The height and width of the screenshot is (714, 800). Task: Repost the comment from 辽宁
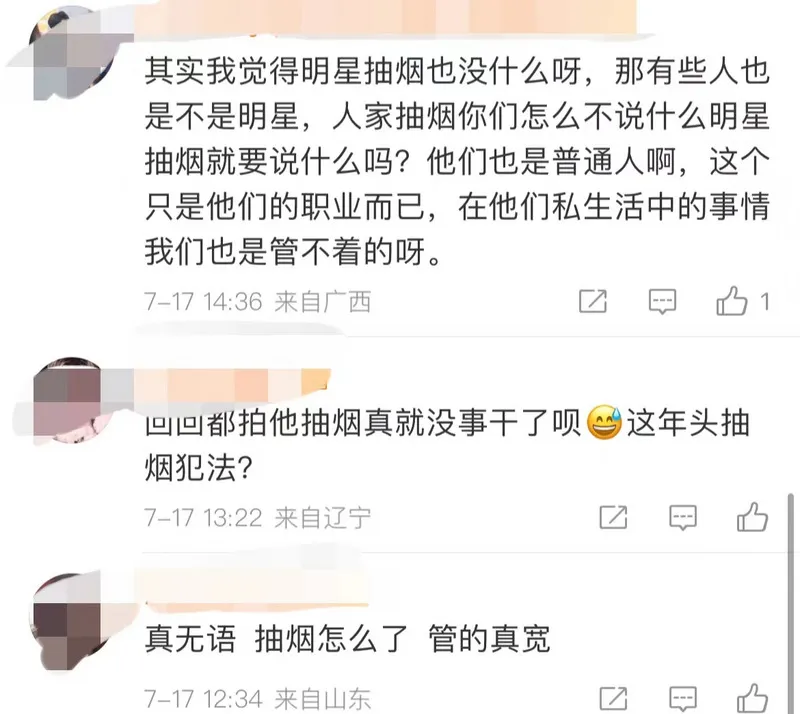click(x=613, y=517)
